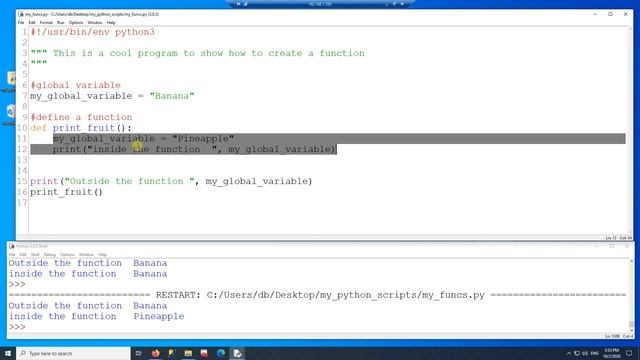Click the Python IDLE taskbar icon

237,353
